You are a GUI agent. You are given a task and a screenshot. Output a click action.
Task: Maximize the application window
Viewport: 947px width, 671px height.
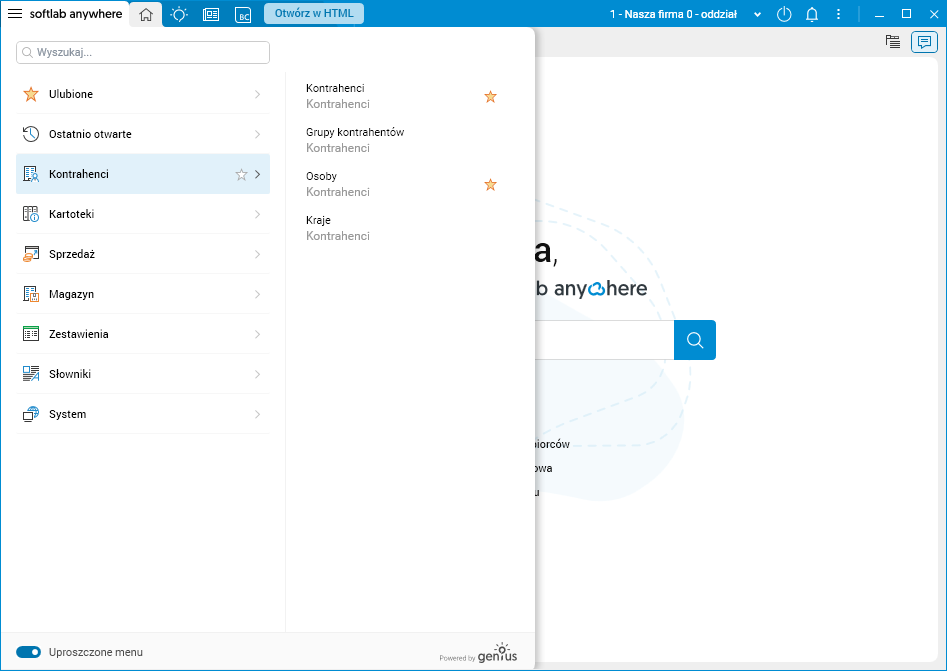907,14
